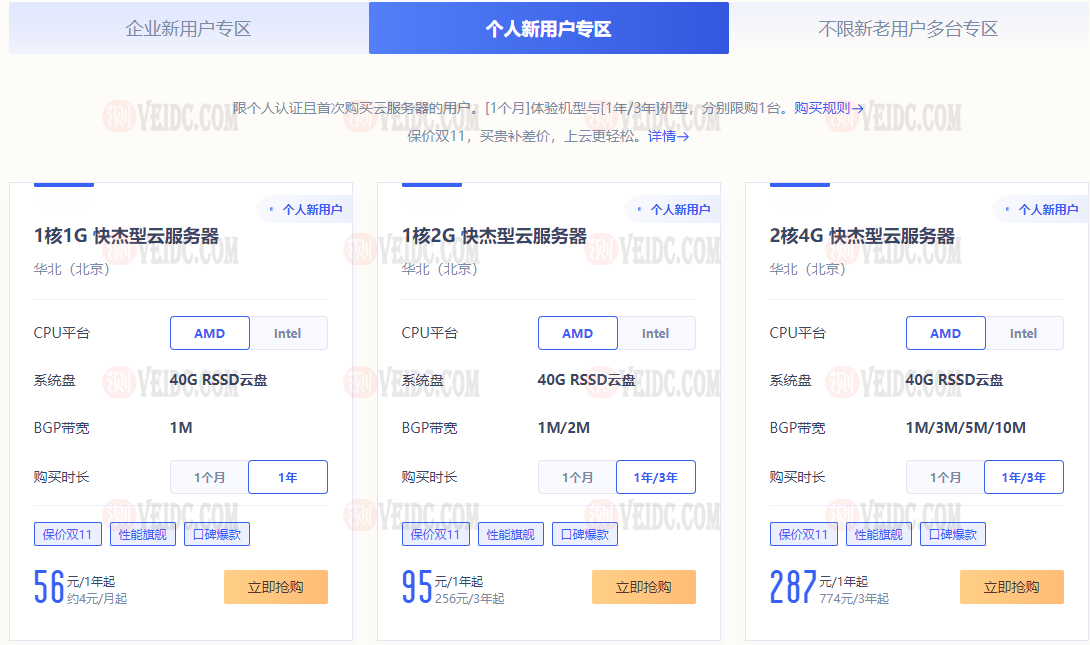Select AMD platform on 1核2G server
The height and width of the screenshot is (645, 1090).
pos(577,334)
